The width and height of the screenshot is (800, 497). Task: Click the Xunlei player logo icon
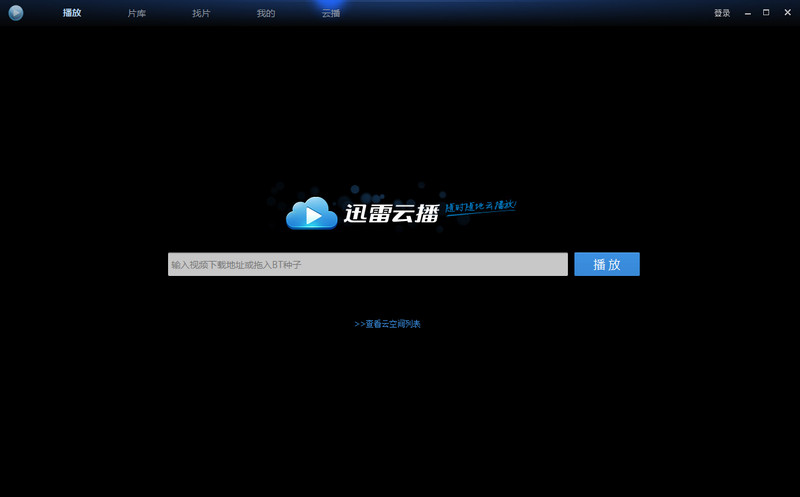pos(16,13)
